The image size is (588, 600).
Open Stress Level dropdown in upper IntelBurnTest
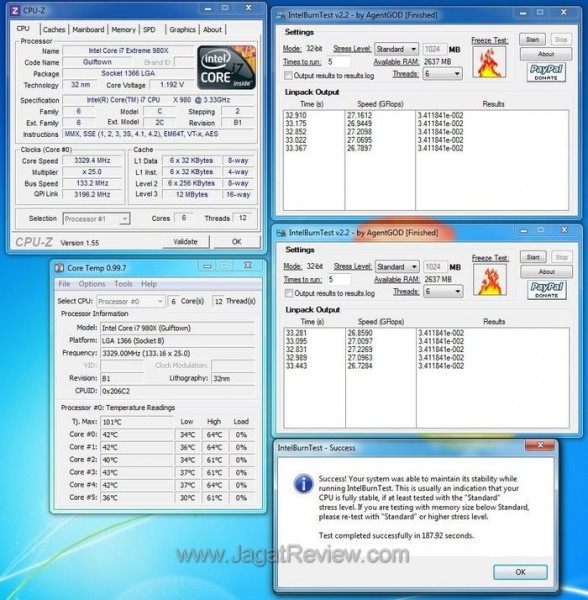[396, 49]
